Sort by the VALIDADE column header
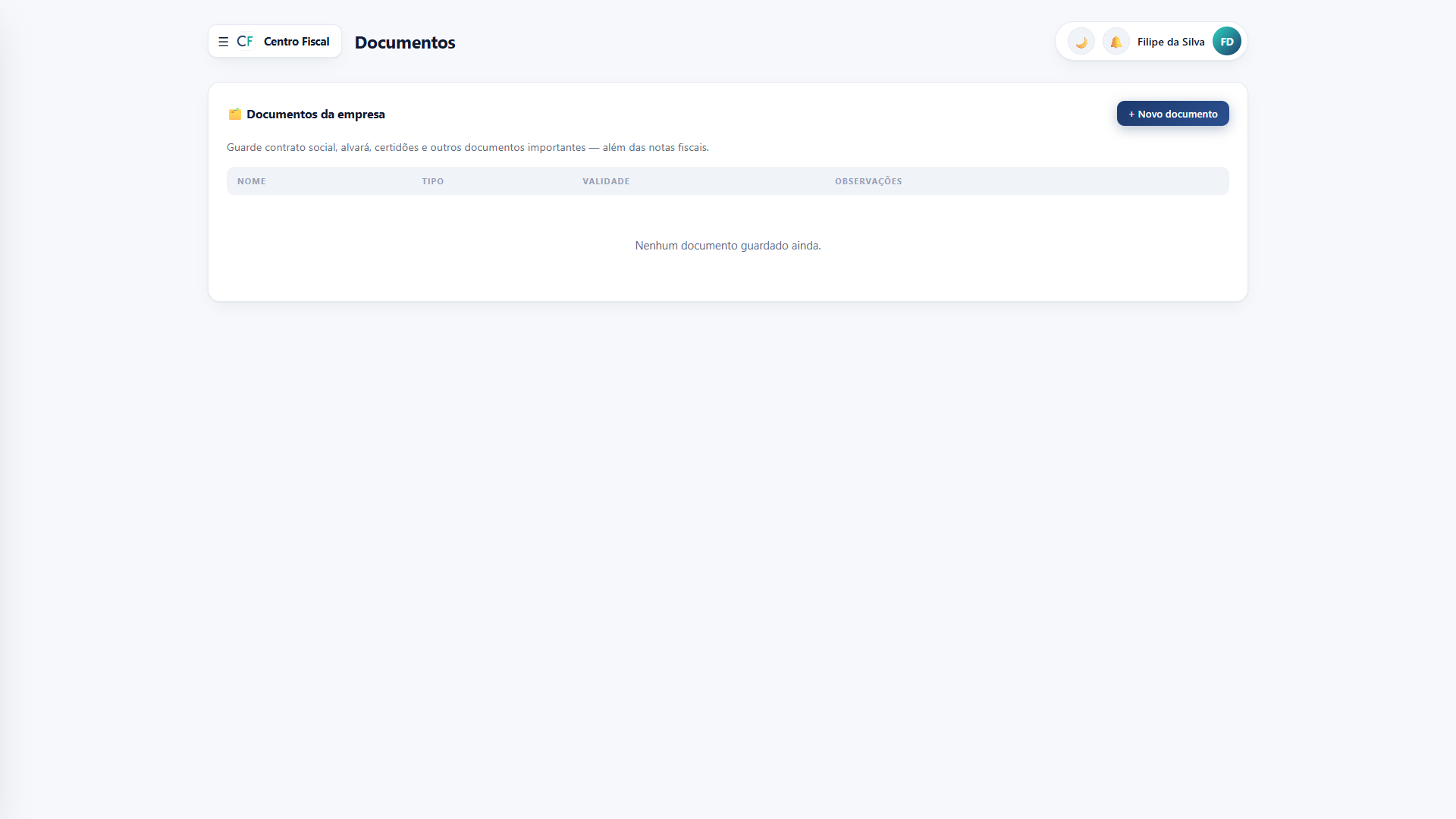1456x819 pixels. (x=606, y=181)
